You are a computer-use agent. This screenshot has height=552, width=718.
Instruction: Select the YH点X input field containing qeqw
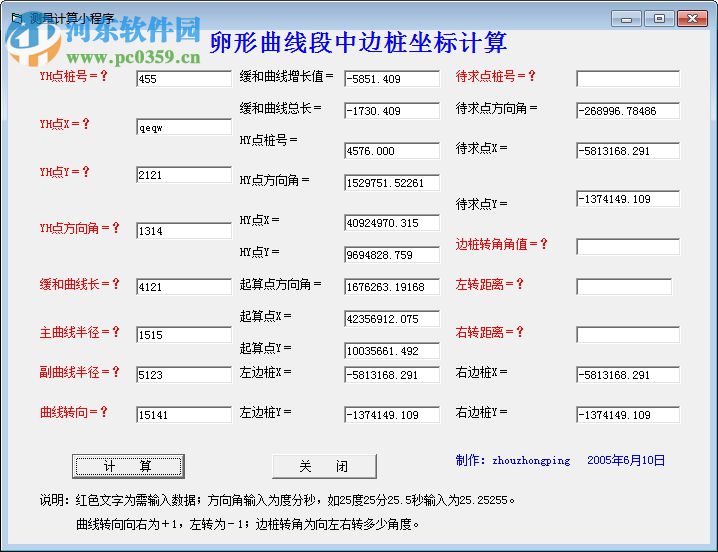click(x=184, y=127)
